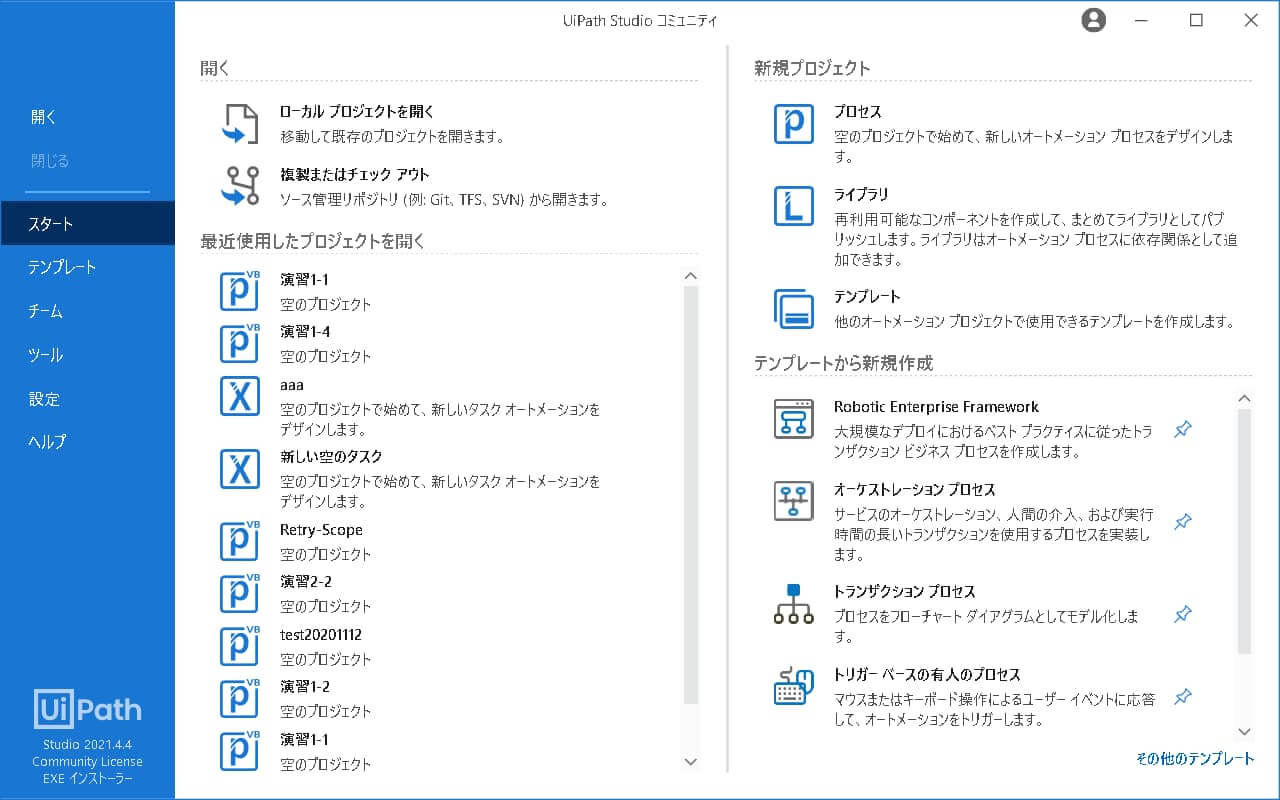
Task: Click the トランザクション プロセス title
Action: point(904,592)
